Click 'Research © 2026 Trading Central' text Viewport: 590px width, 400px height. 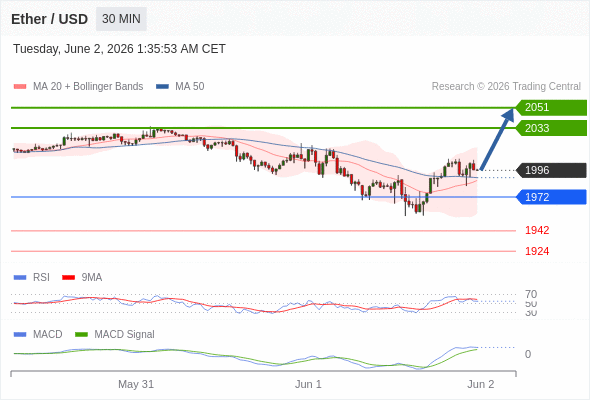point(506,87)
